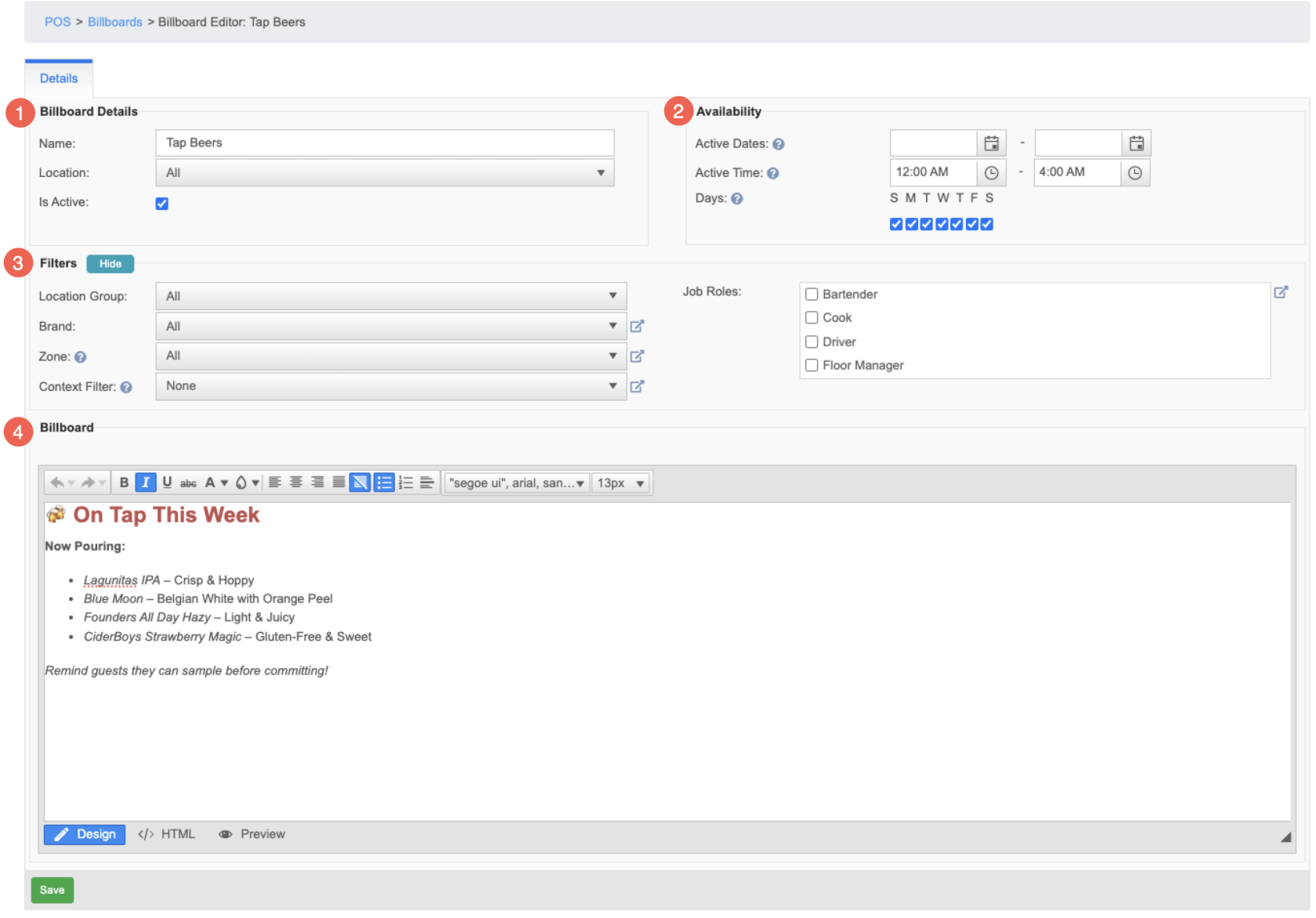Click the Active Dates end date field
This screenshot has width=1316, height=918.
1079,144
